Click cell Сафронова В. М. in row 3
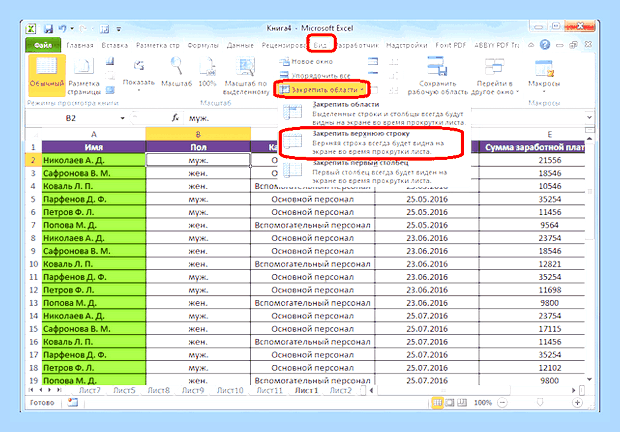The width and height of the screenshot is (620, 432). (94, 173)
